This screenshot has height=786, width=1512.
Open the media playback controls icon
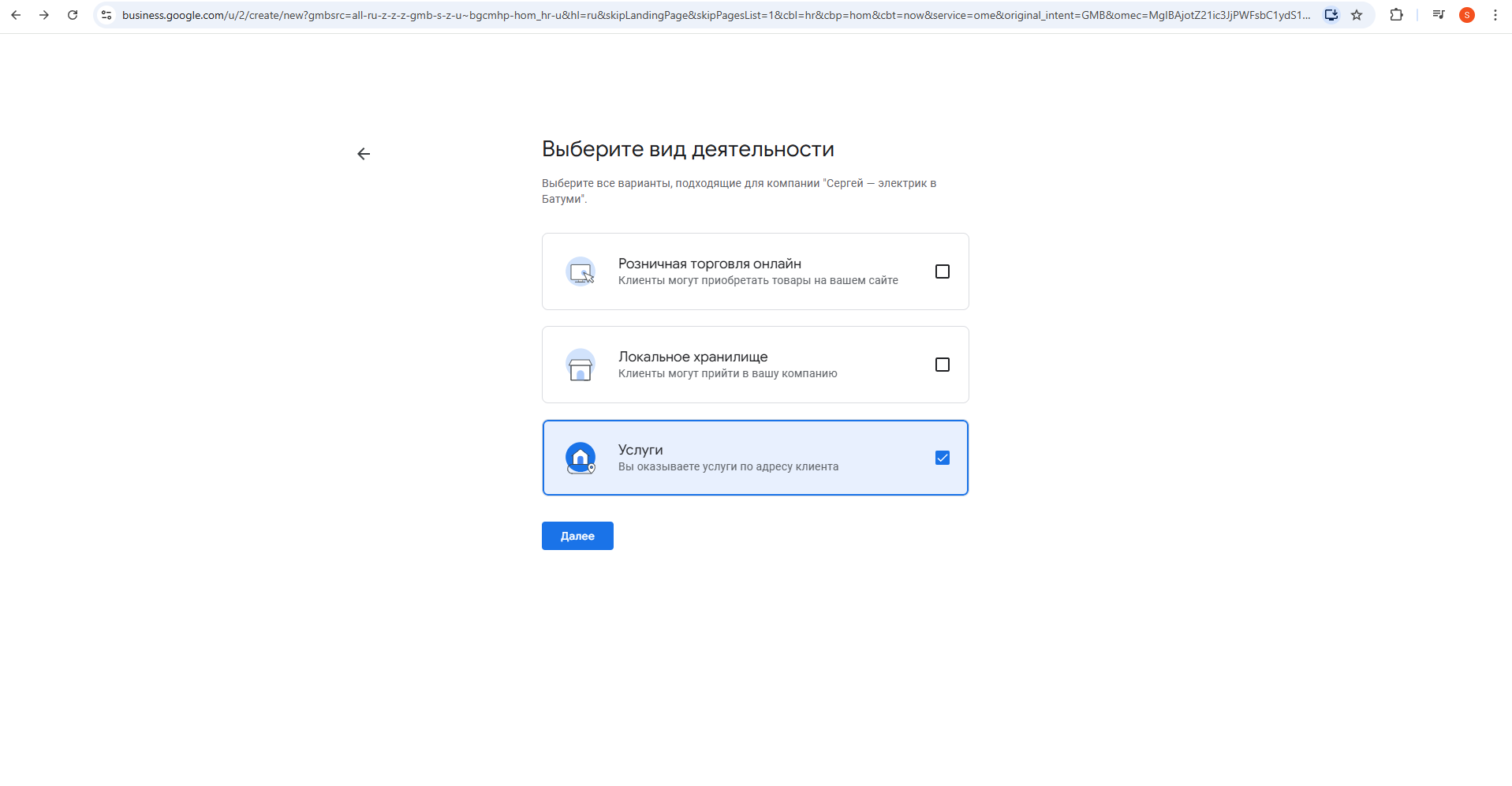[1439, 15]
